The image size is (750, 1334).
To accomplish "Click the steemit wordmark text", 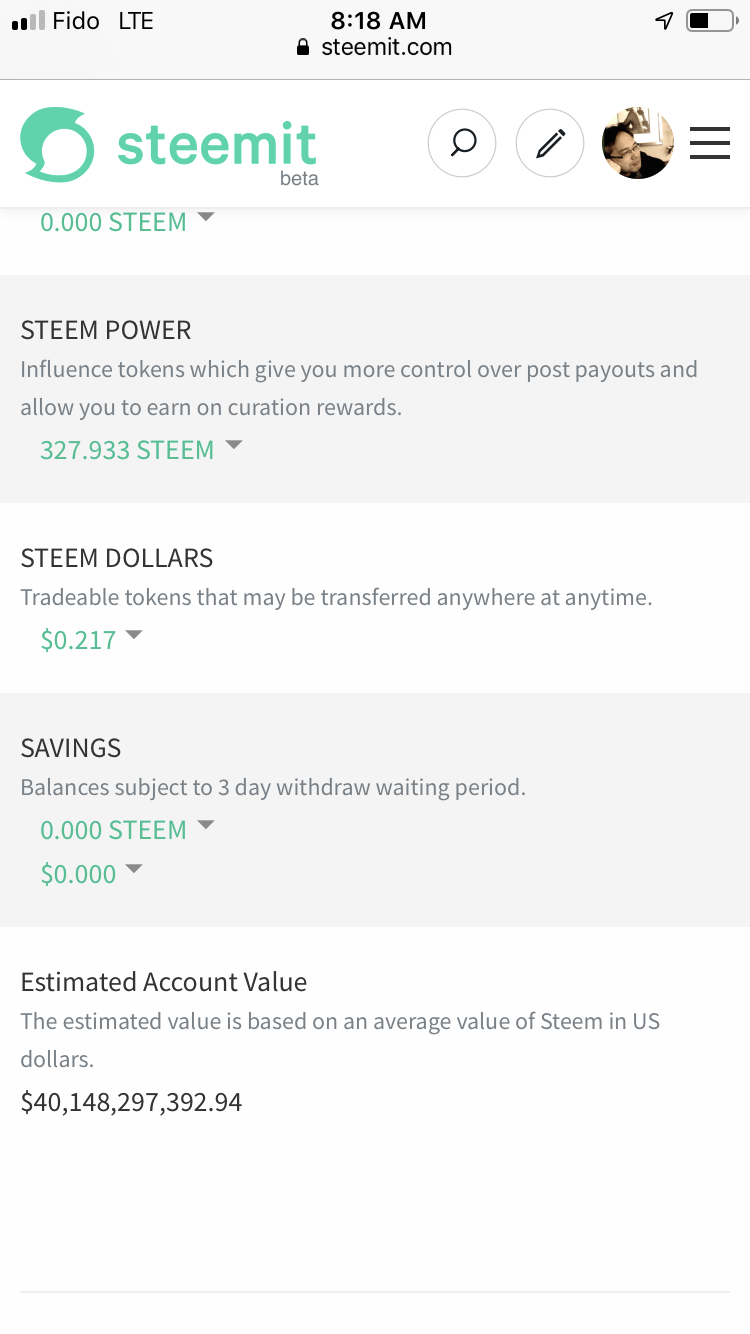I will click(x=217, y=145).
